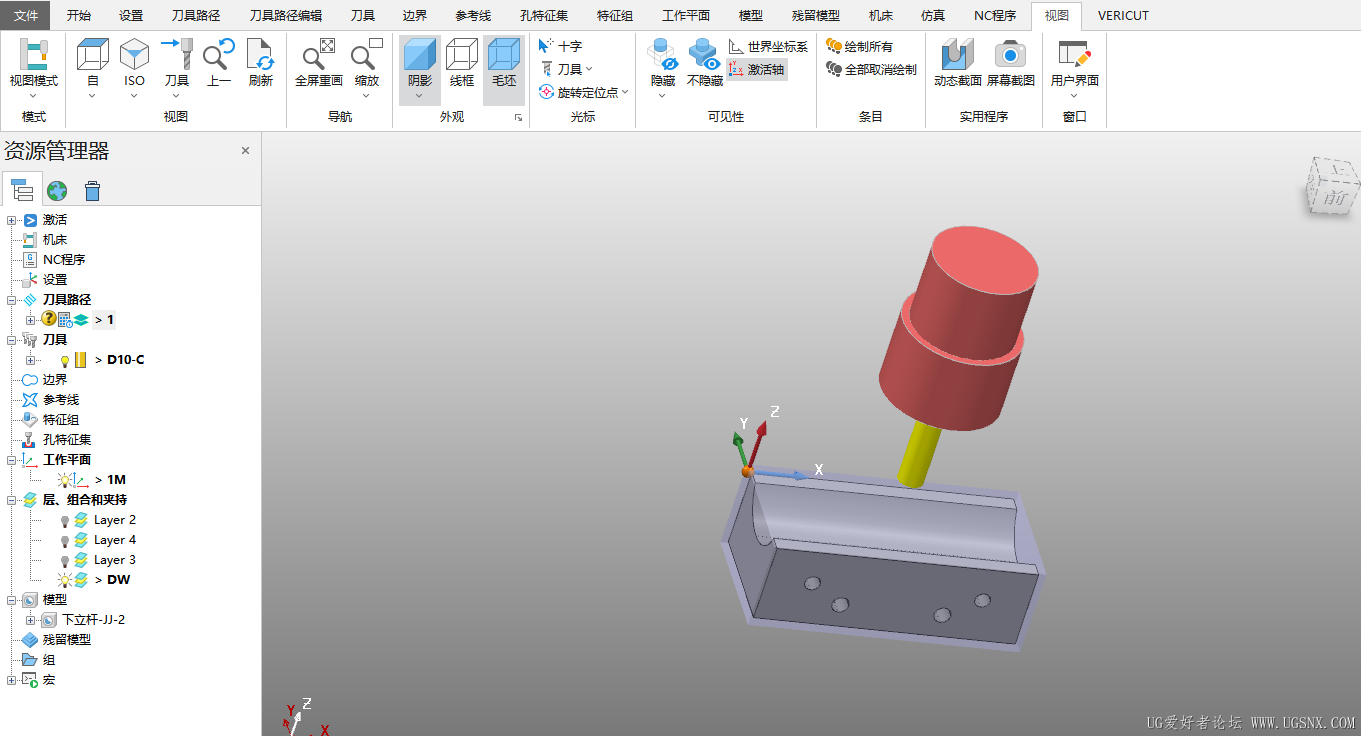Open the 文件 file menu
This screenshot has height=736, width=1361.
tap(26, 15)
